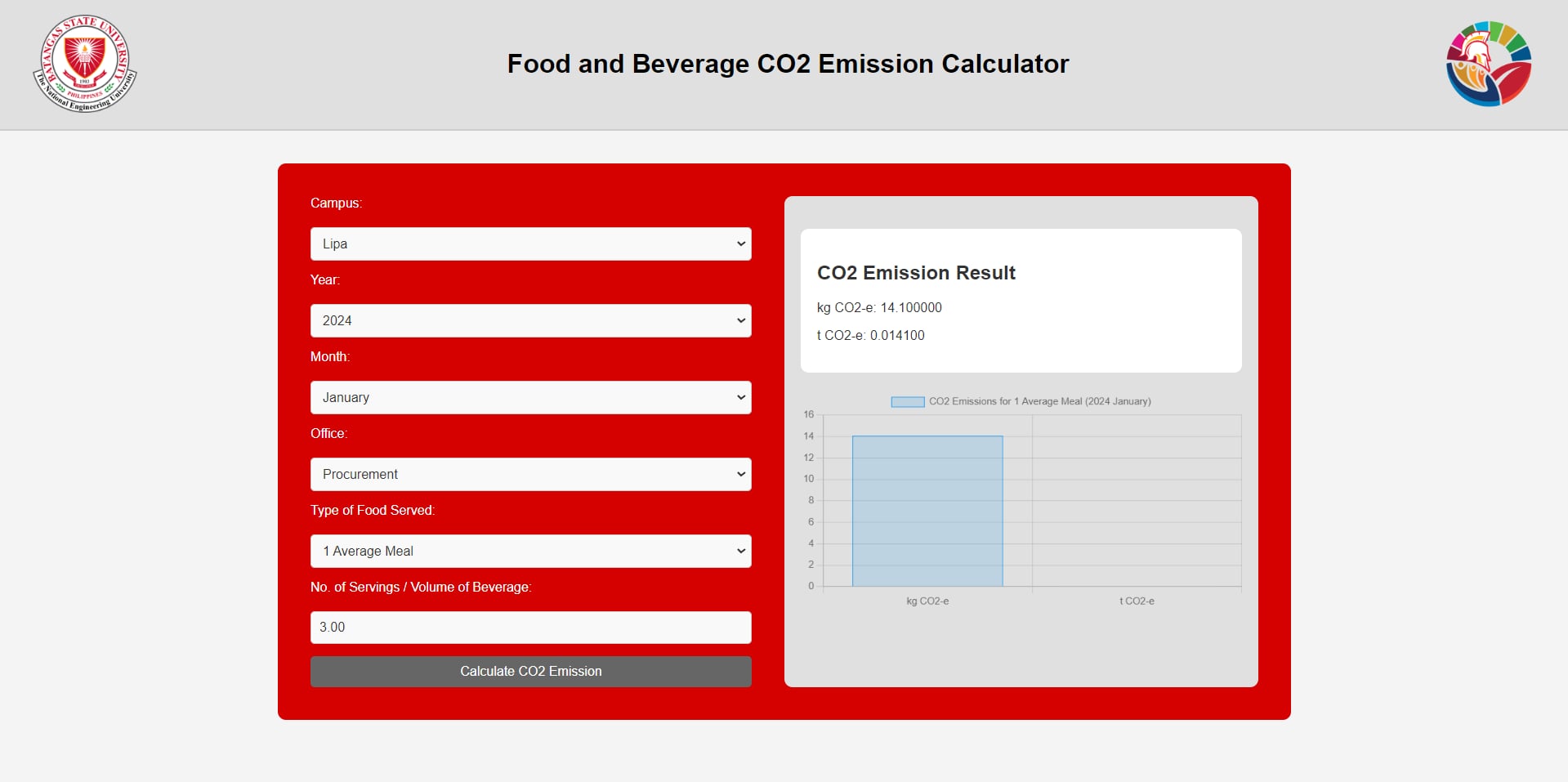Click the blue legend swatch above the chart

[x=907, y=401]
